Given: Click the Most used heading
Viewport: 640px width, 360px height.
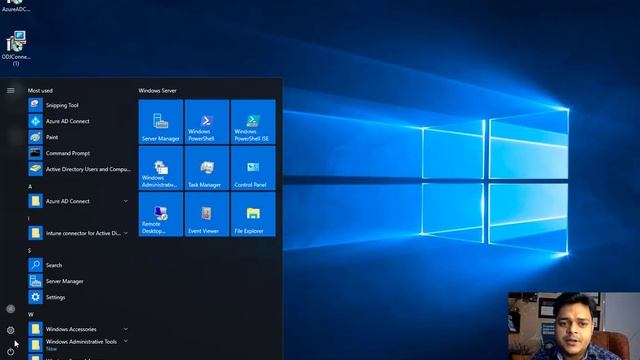Looking at the screenshot, I should click(40, 91).
